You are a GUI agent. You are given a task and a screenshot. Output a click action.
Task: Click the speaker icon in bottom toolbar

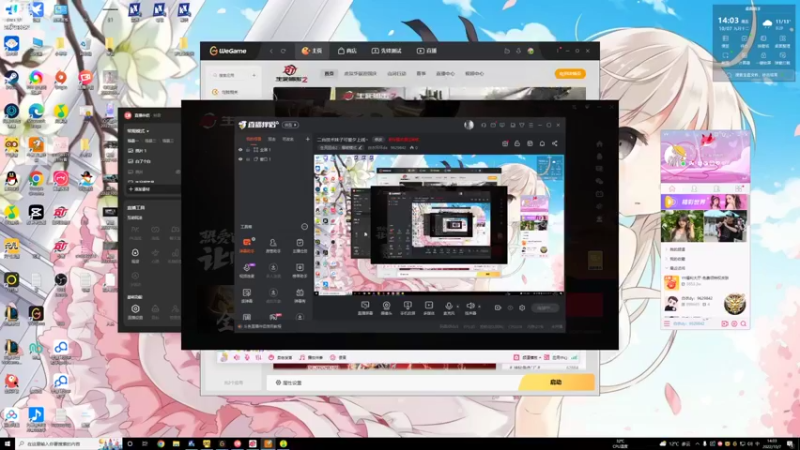click(470, 307)
